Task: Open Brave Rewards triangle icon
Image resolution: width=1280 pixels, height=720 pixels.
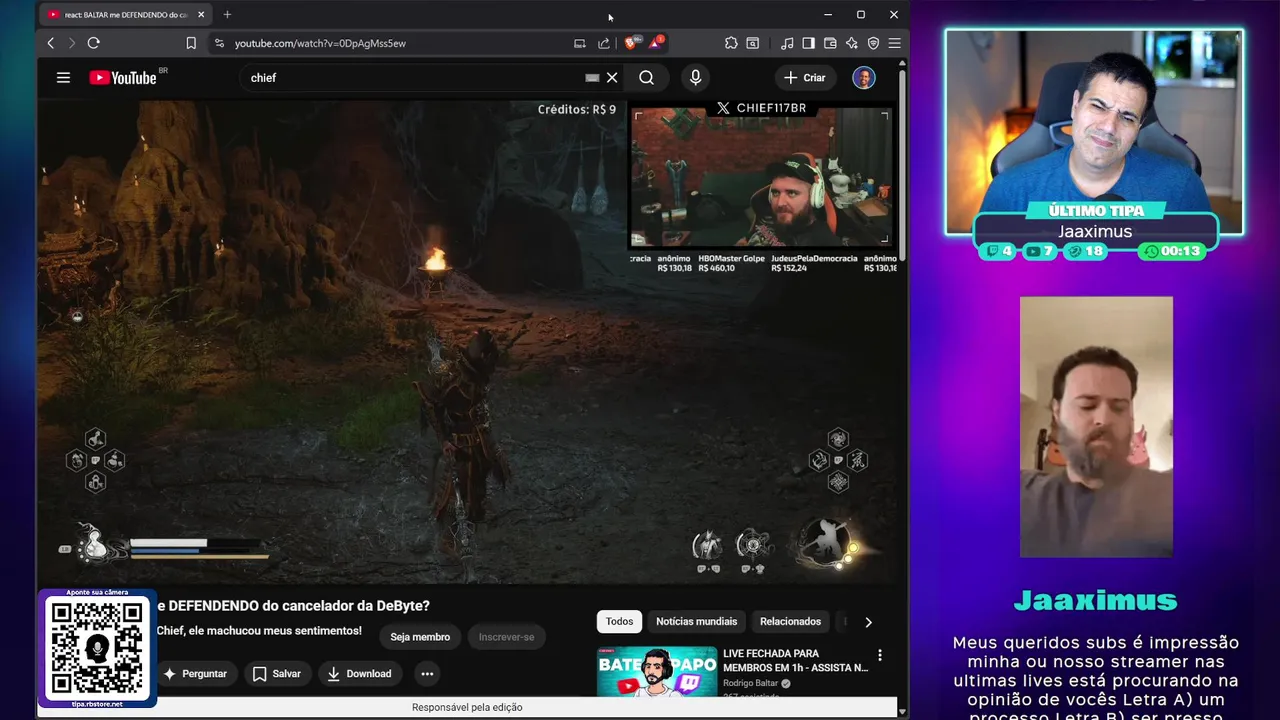Action: (x=655, y=43)
